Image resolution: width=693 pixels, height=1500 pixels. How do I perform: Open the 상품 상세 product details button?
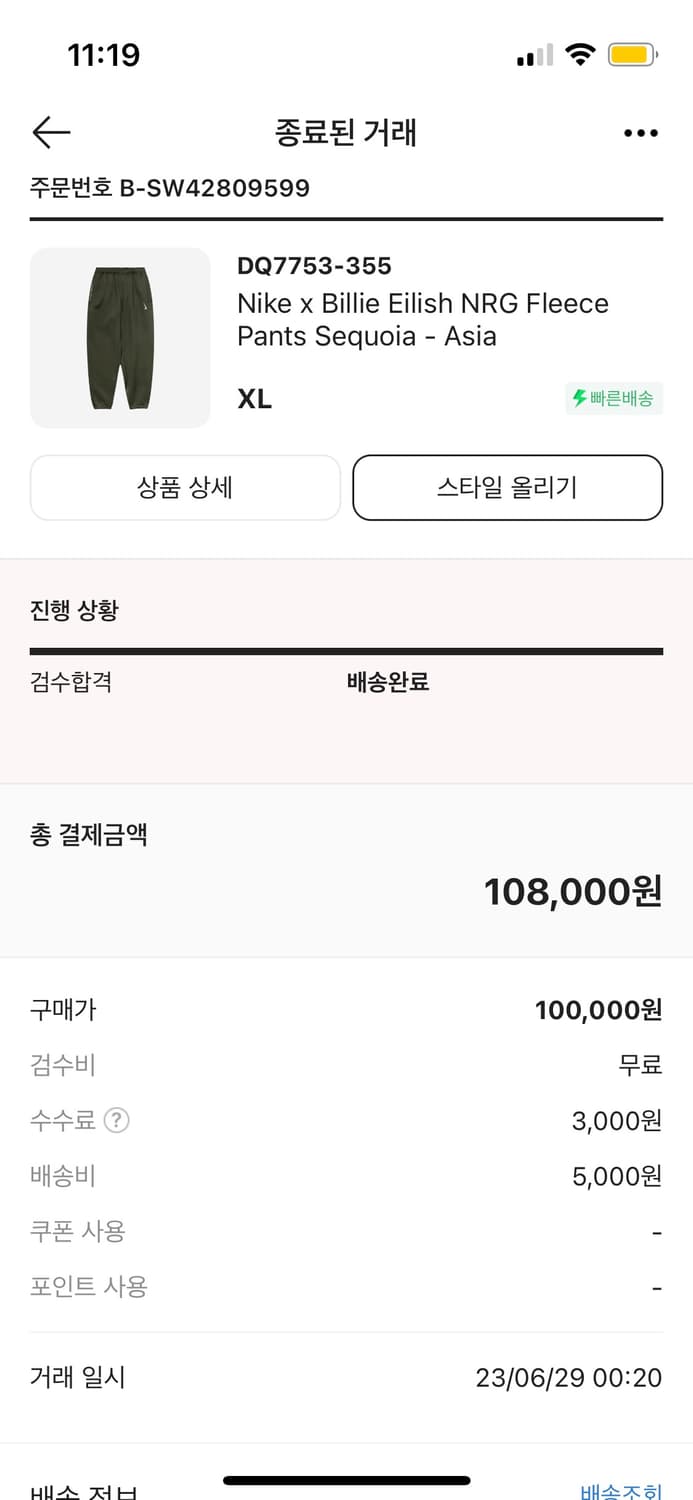pyautogui.click(x=185, y=488)
